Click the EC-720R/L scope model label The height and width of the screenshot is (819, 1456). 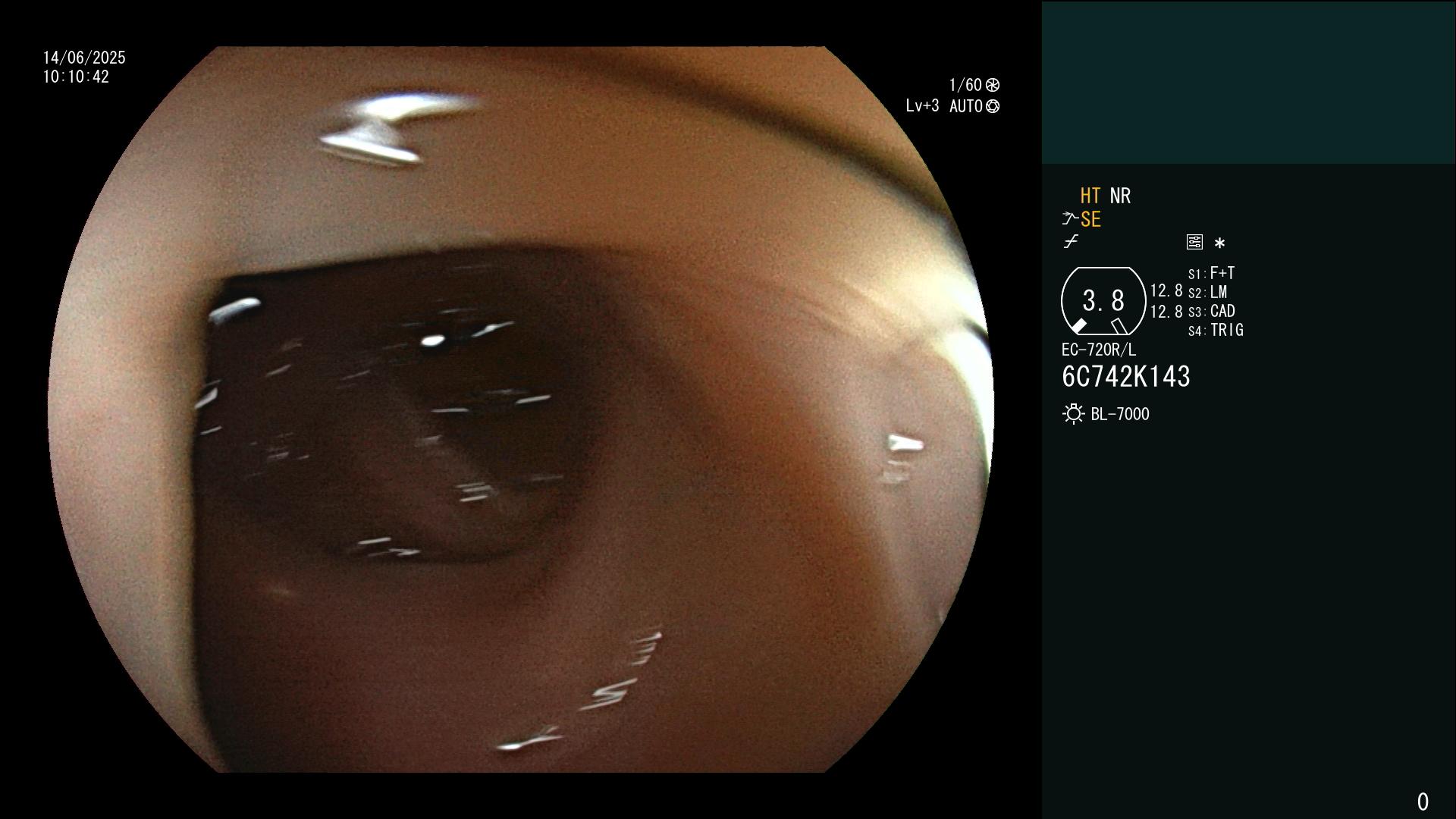(1099, 350)
